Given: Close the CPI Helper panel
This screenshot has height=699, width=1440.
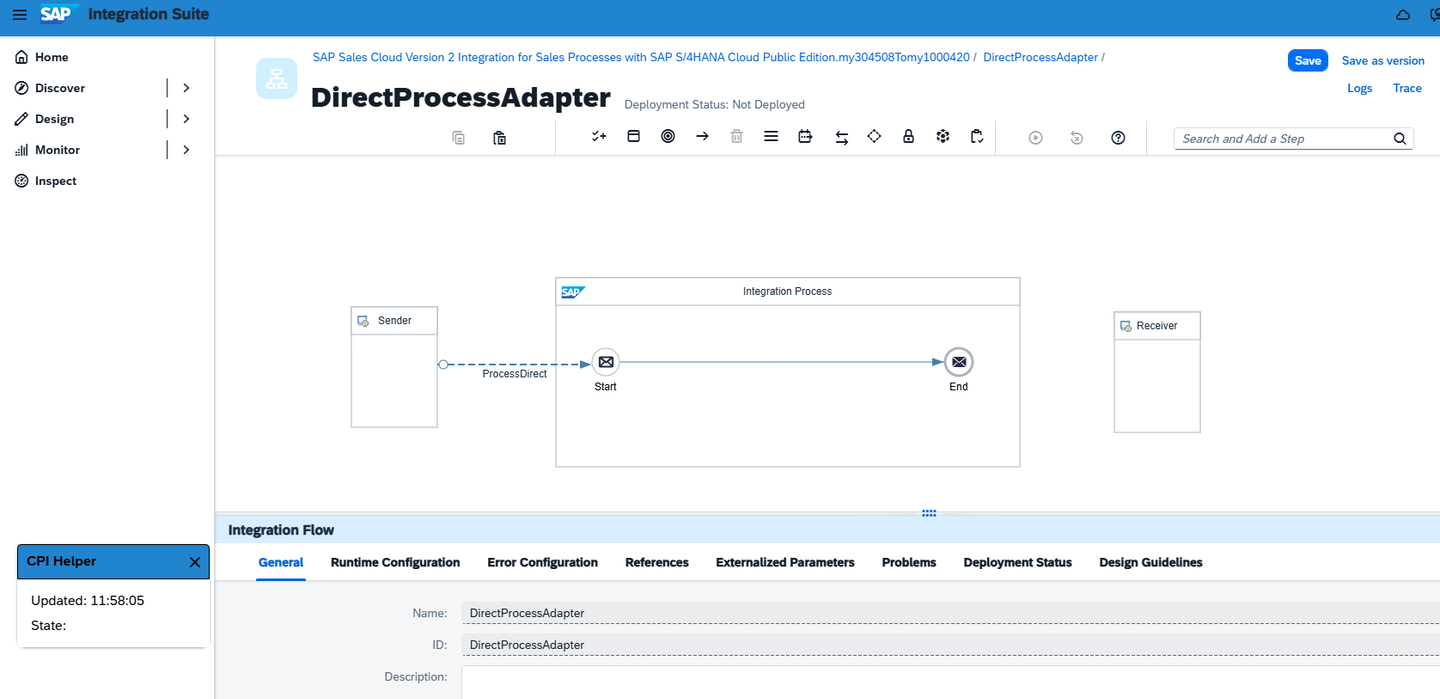Looking at the screenshot, I should pyautogui.click(x=195, y=562).
